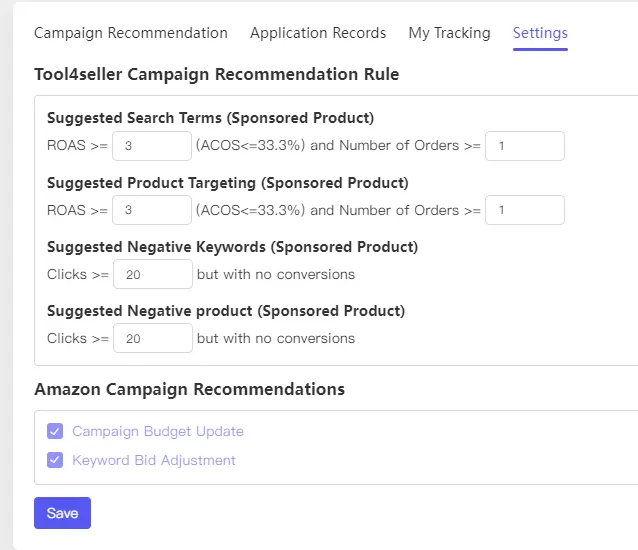This screenshot has width=638, height=550.
Task: Click the Suggested Negative Keywords section title
Action: [x=232, y=247]
